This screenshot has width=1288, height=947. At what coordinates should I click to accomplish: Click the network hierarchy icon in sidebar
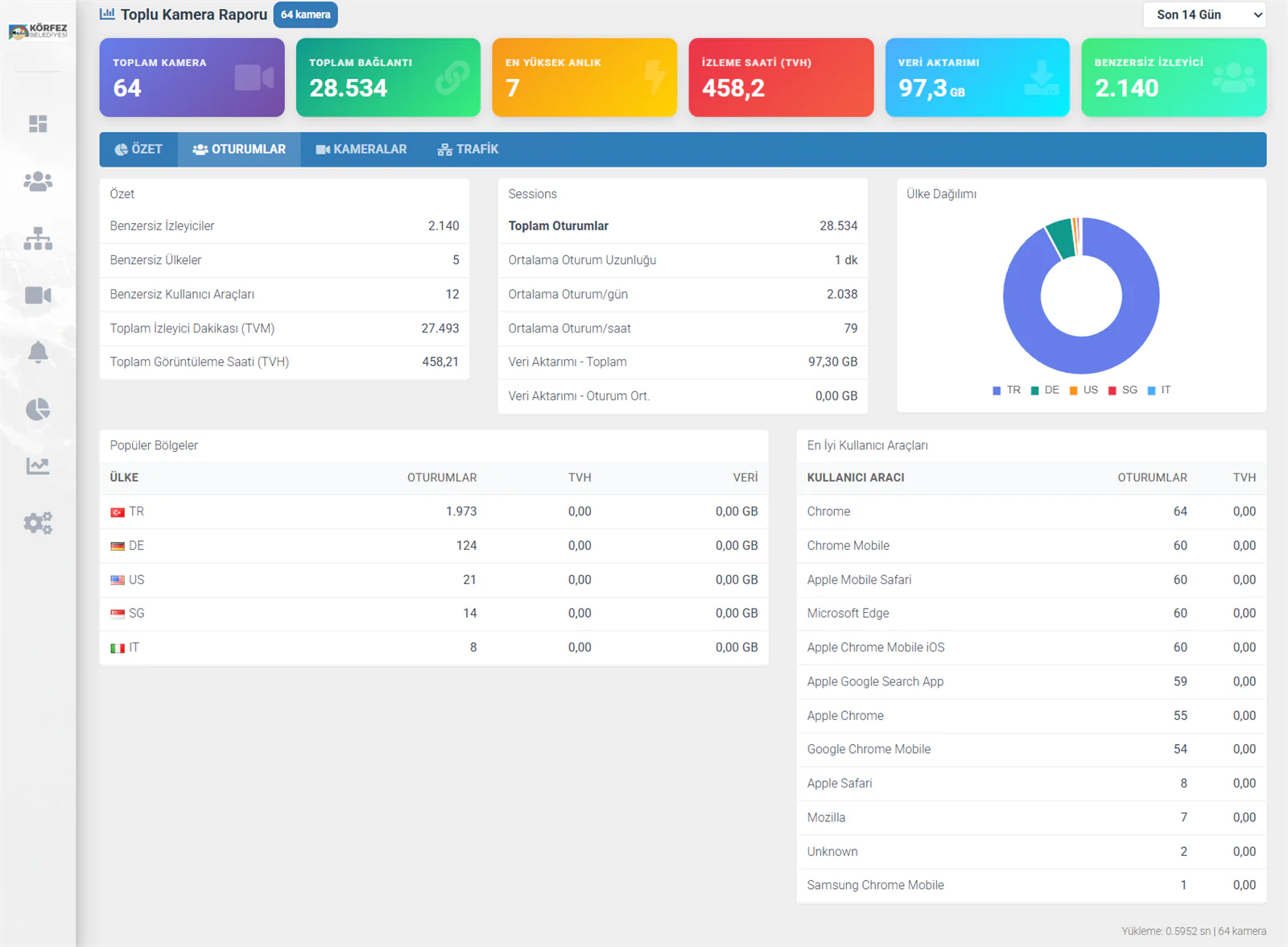(x=38, y=238)
